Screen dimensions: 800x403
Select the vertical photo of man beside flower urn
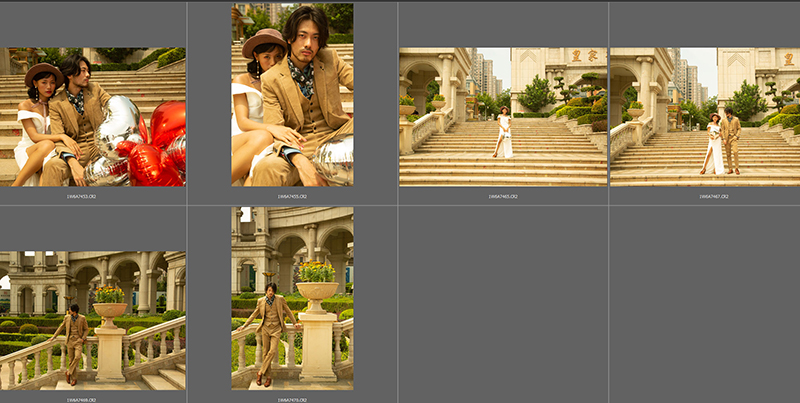click(292, 298)
